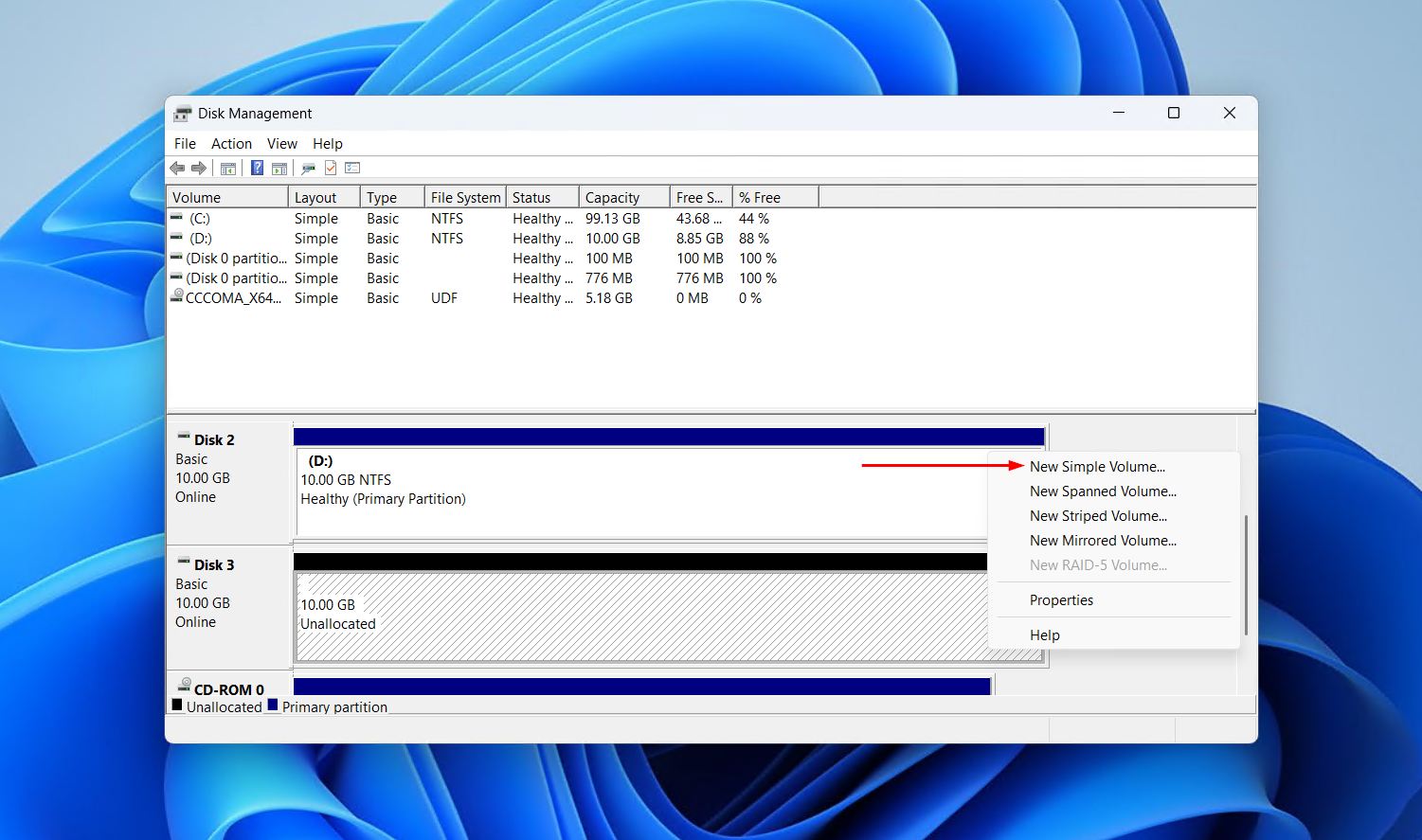Click the 88 % free cell
This screenshot has width=1422, height=840.
click(754, 239)
